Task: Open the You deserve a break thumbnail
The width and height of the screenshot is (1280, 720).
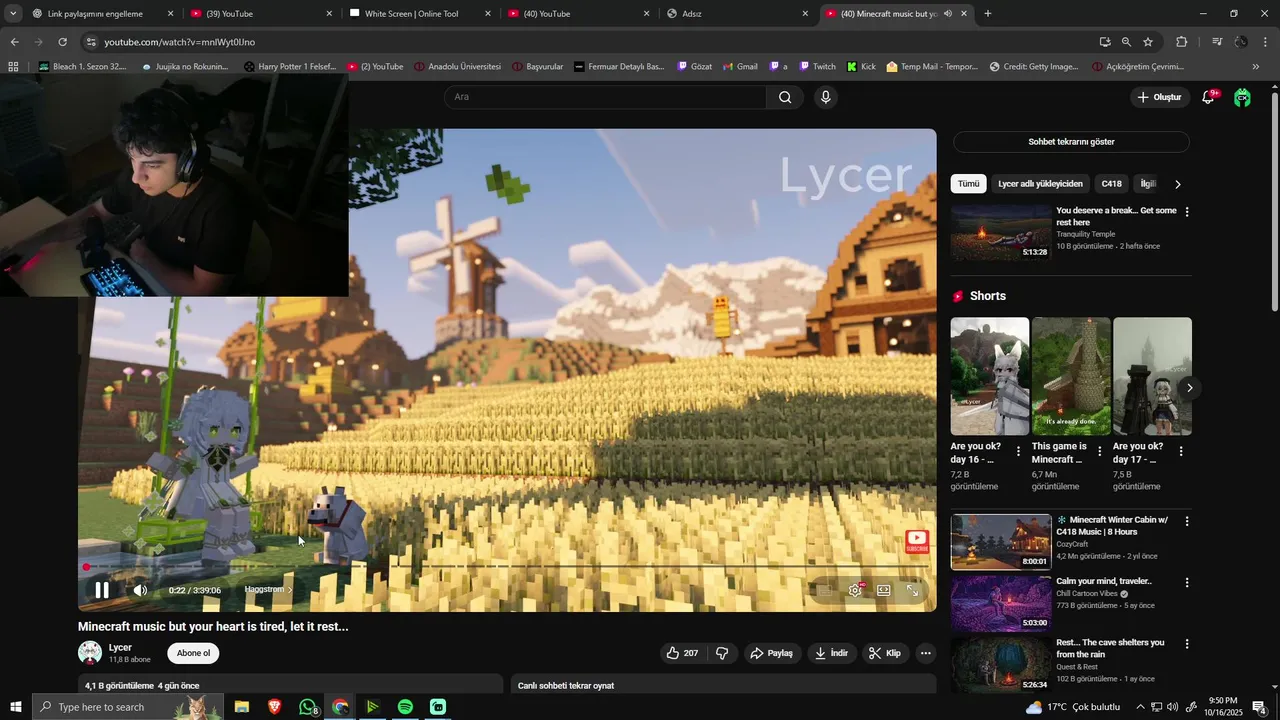Action: [1001, 233]
